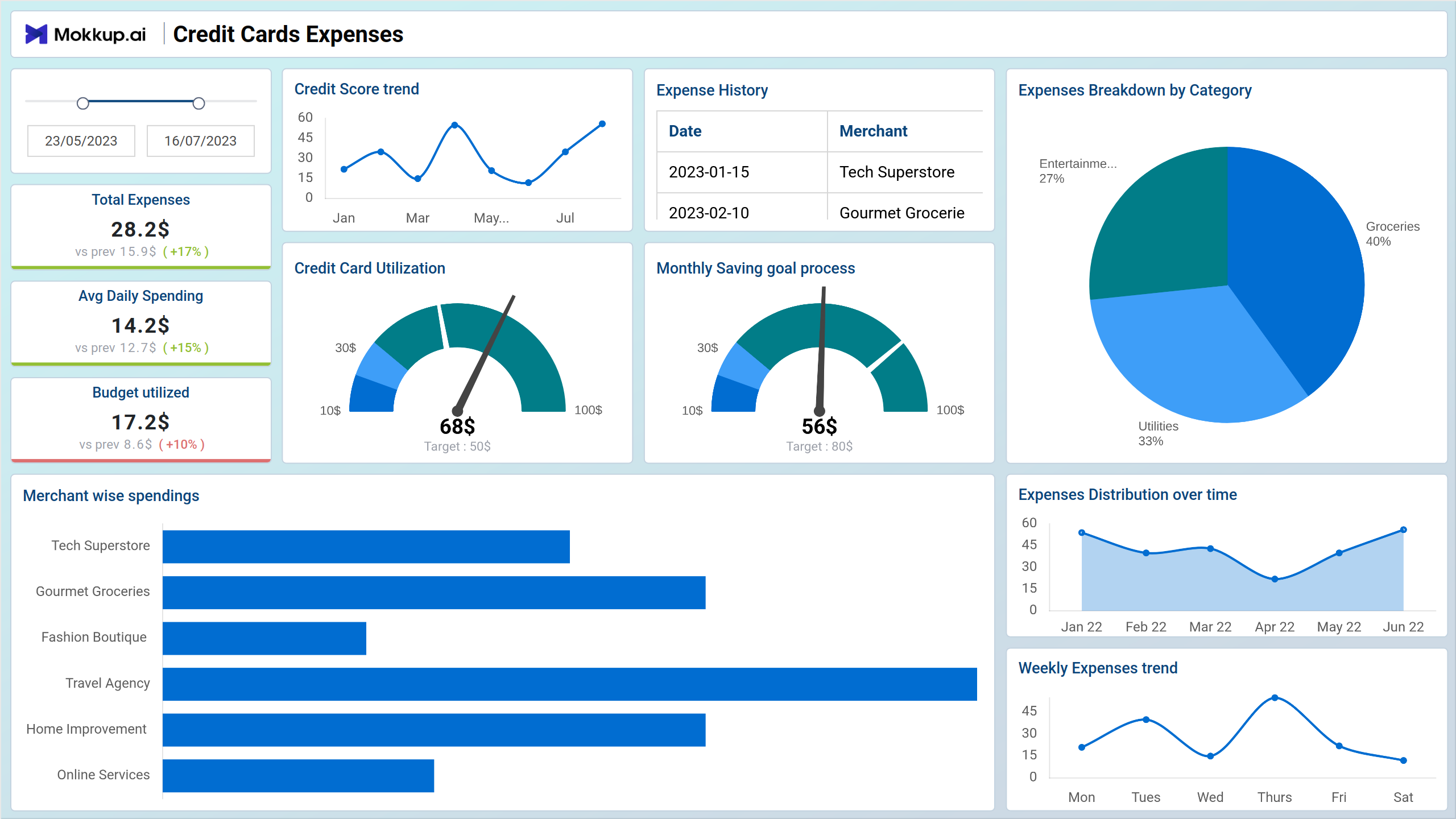
Task: Click the Target : 80$ label
Action: point(819,446)
